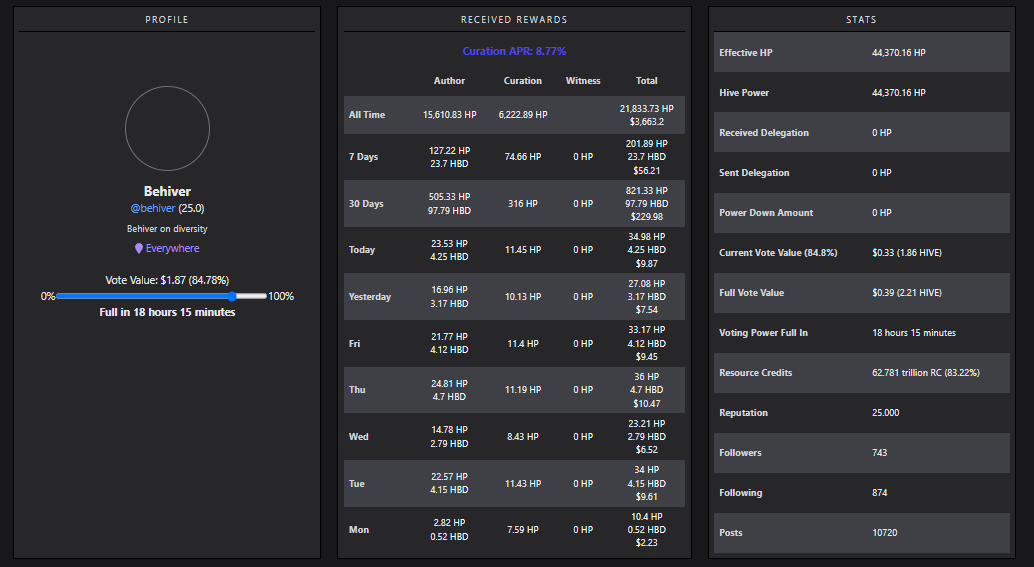This screenshot has height=567, width=1034.
Task: Click the Current Vote Value (84.8%) label
Action: coord(778,253)
